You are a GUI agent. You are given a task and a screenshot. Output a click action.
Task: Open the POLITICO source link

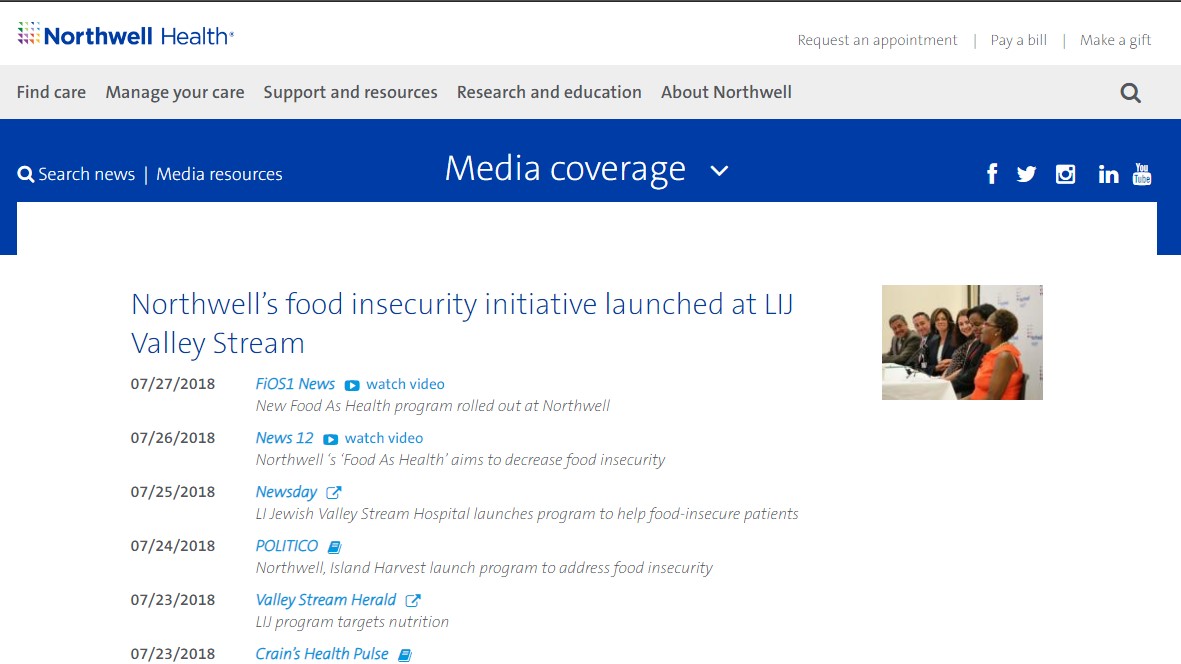point(287,546)
